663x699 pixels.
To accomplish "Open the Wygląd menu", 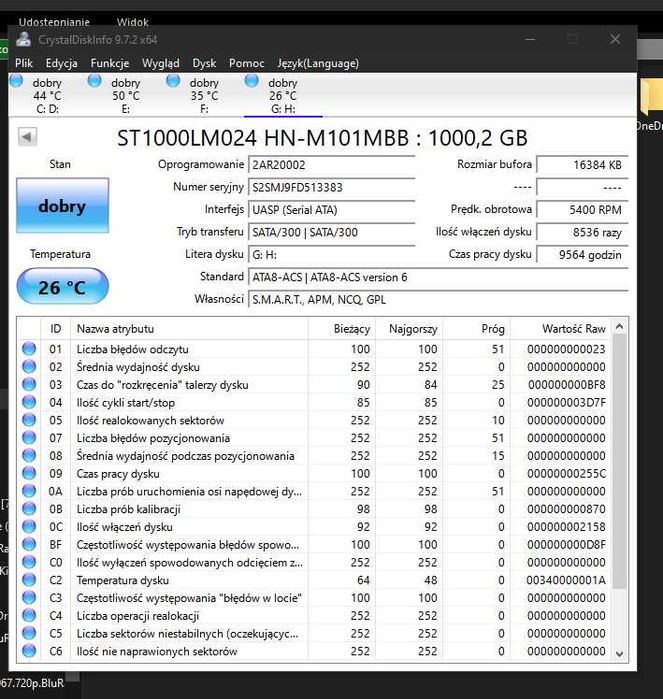I will [161, 63].
